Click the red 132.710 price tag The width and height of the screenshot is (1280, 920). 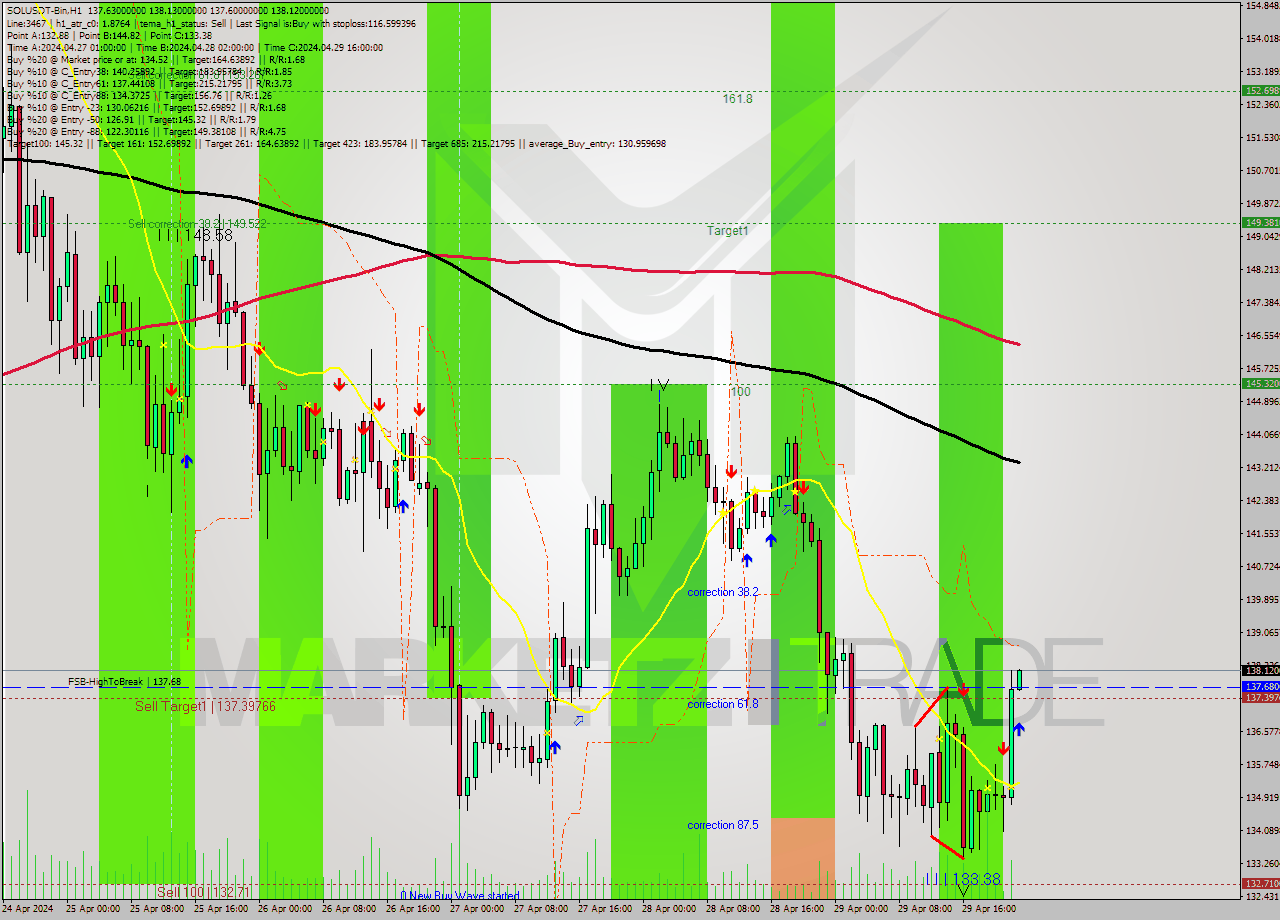click(x=1260, y=884)
